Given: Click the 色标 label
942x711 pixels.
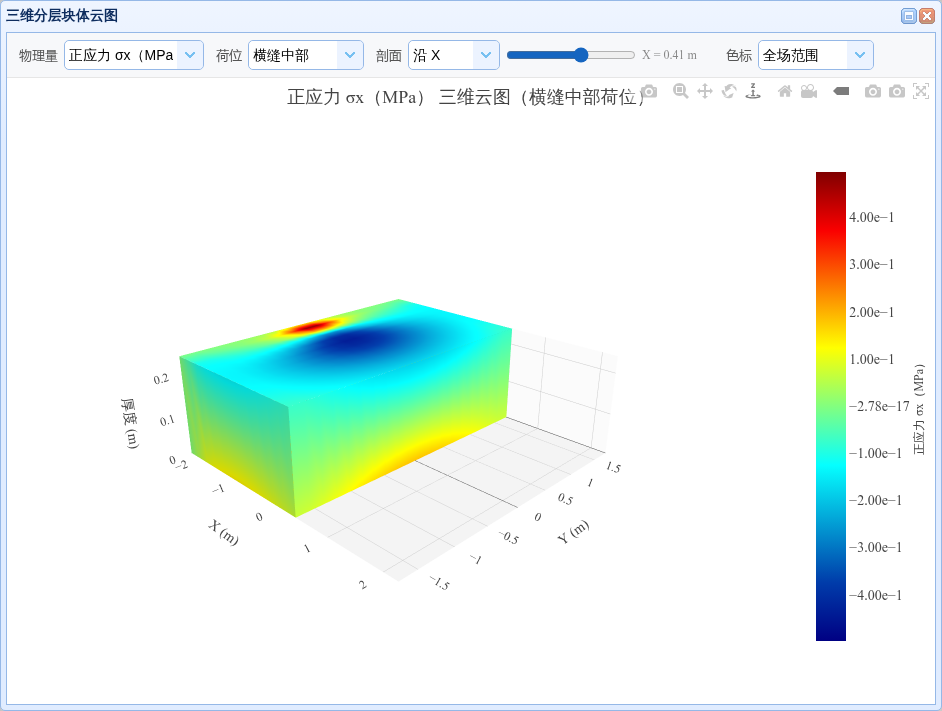Looking at the screenshot, I should coord(739,56).
